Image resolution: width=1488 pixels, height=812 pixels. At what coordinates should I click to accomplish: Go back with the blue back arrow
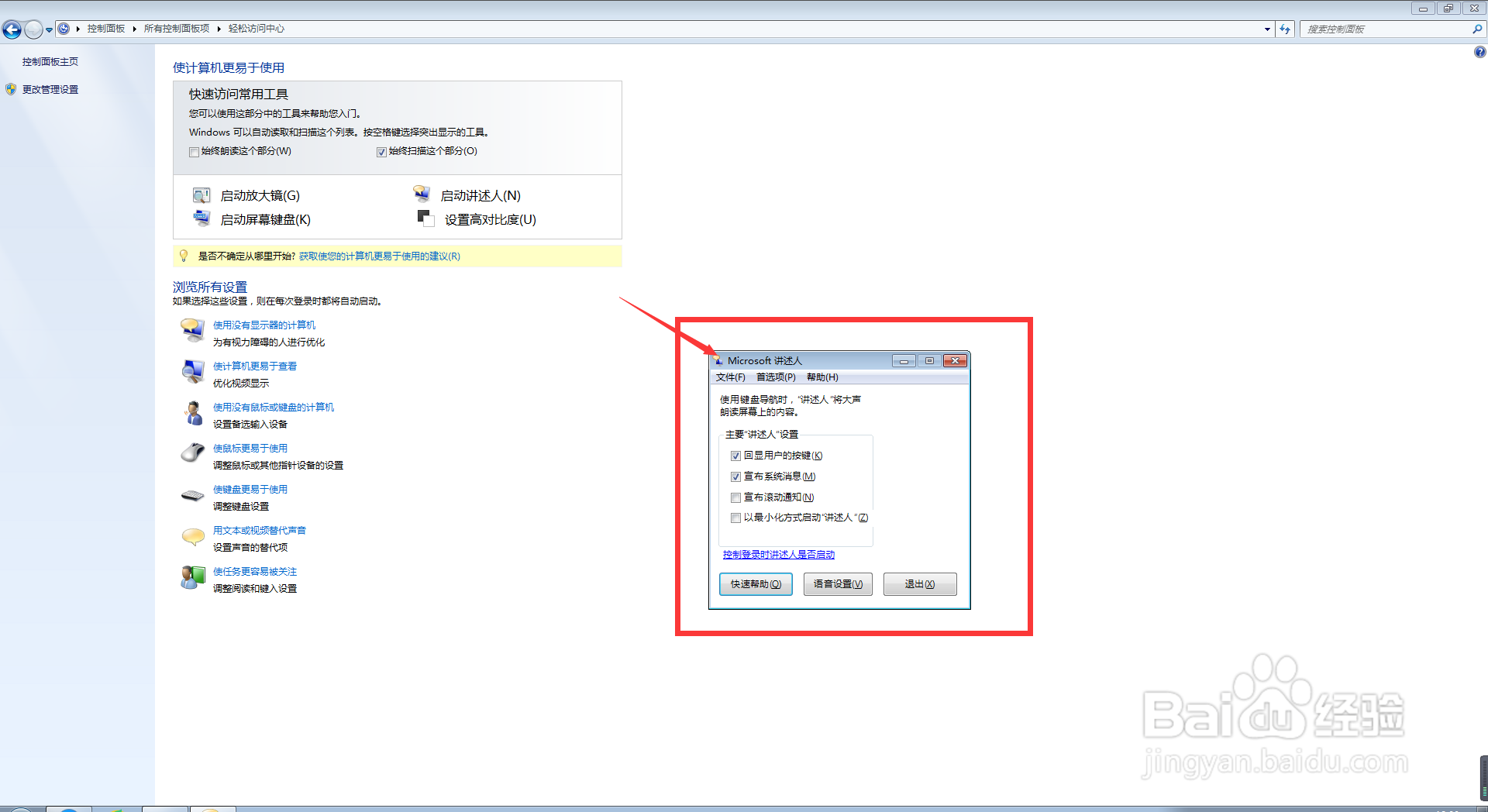click(12, 29)
